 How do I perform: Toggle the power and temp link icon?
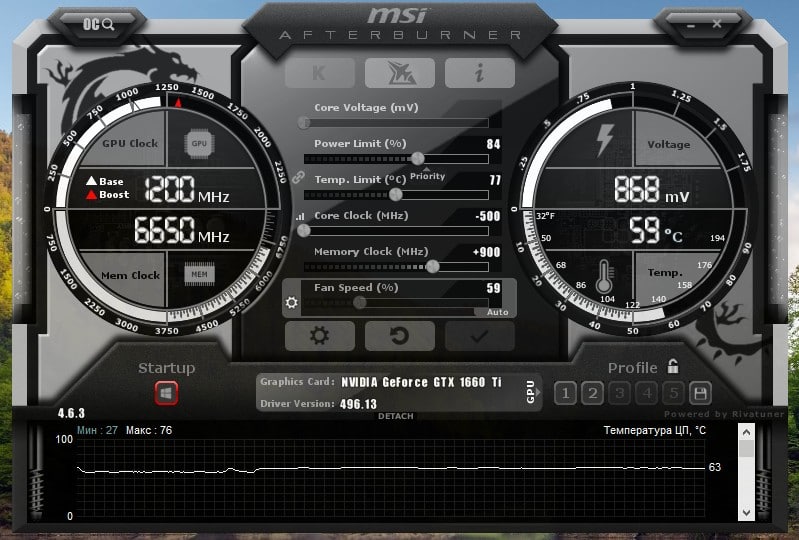pos(298,177)
